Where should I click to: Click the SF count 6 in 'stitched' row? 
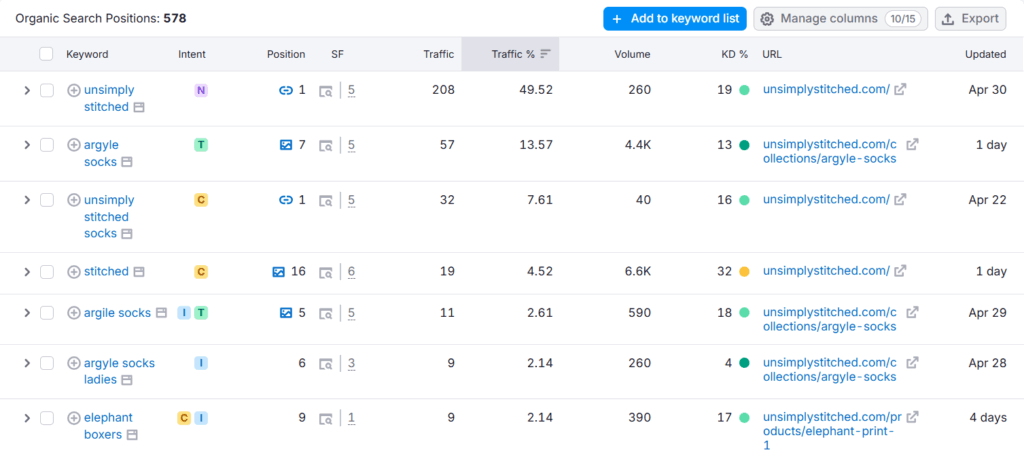coord(351,272)
